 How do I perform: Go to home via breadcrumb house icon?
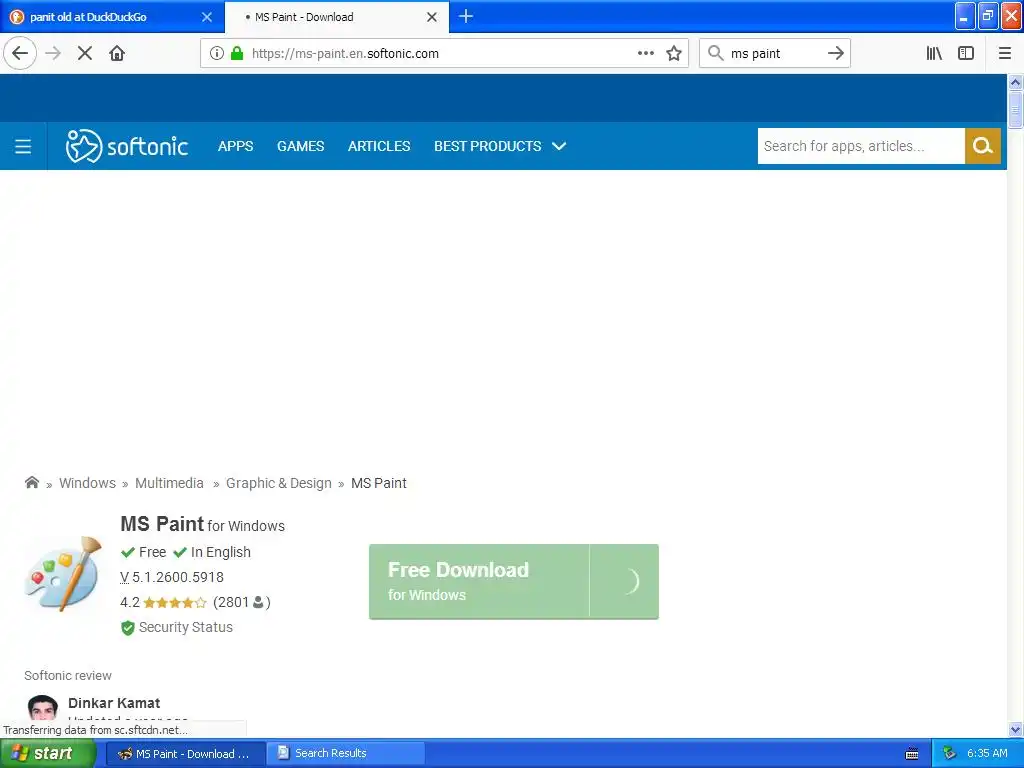pos(31,483)
